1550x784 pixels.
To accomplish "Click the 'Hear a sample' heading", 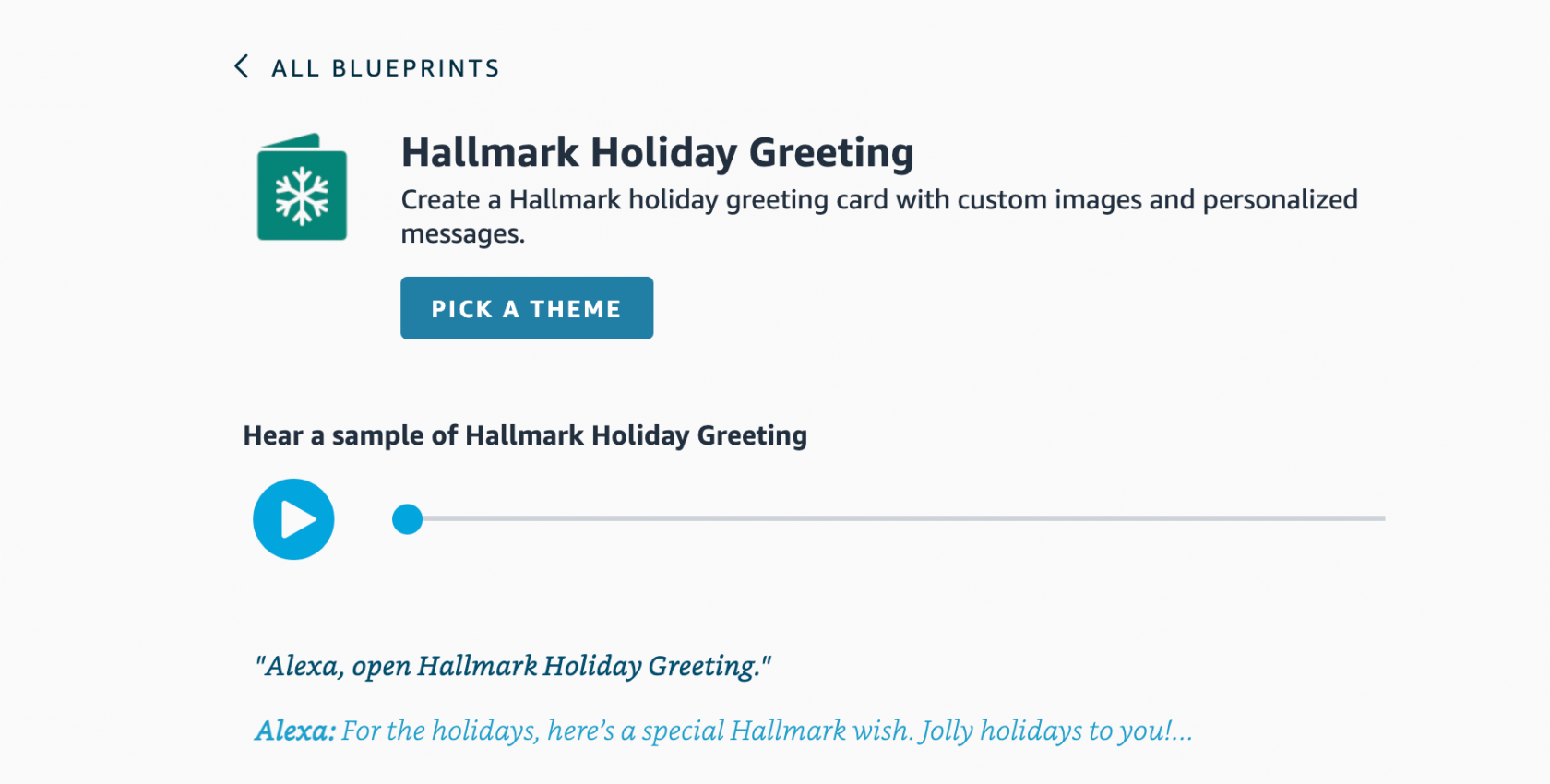I will tap(524, 435).
